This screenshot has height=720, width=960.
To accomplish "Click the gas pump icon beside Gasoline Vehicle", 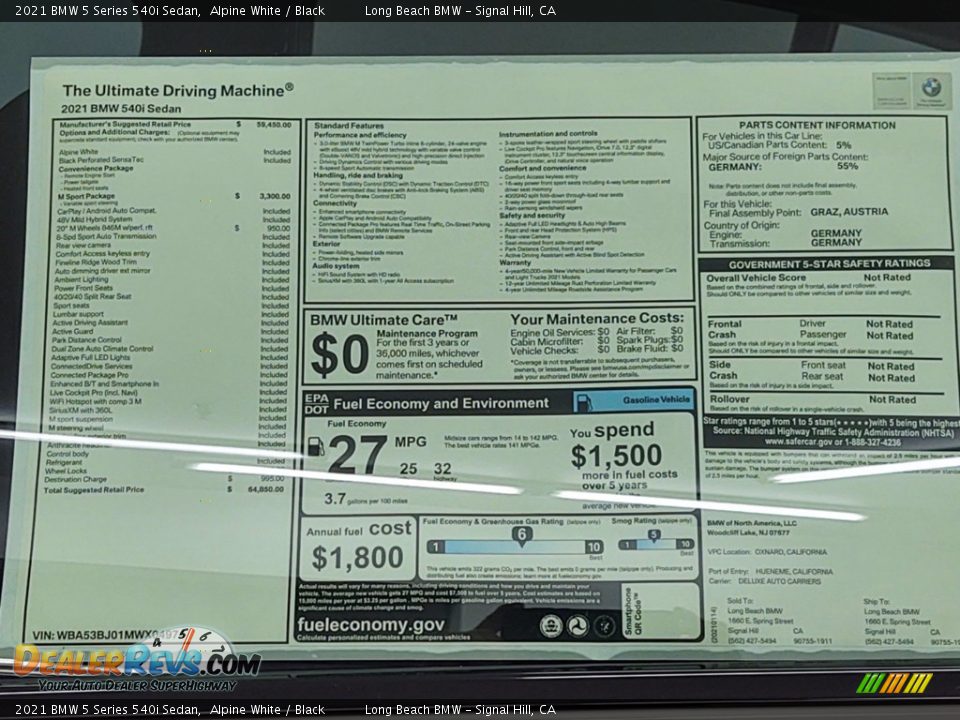I will click(x=585, y=402).
